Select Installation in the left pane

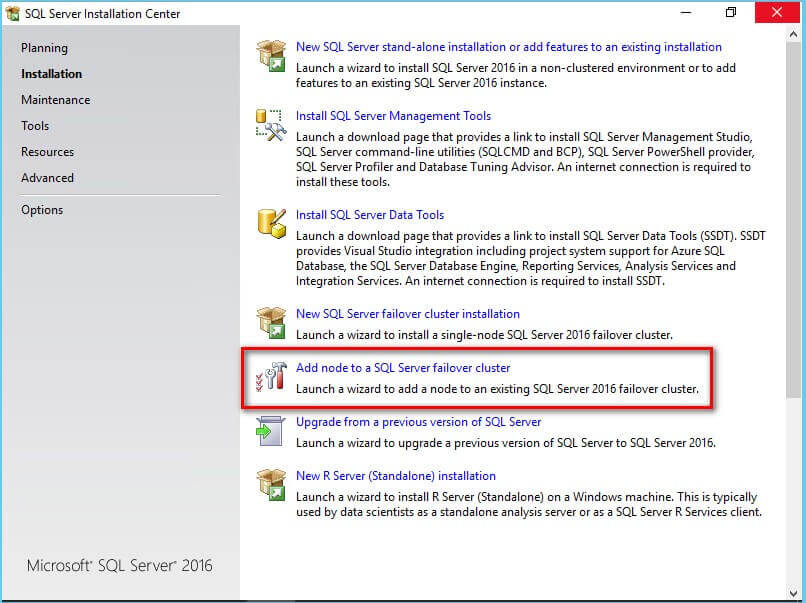[x=51, y=74]
